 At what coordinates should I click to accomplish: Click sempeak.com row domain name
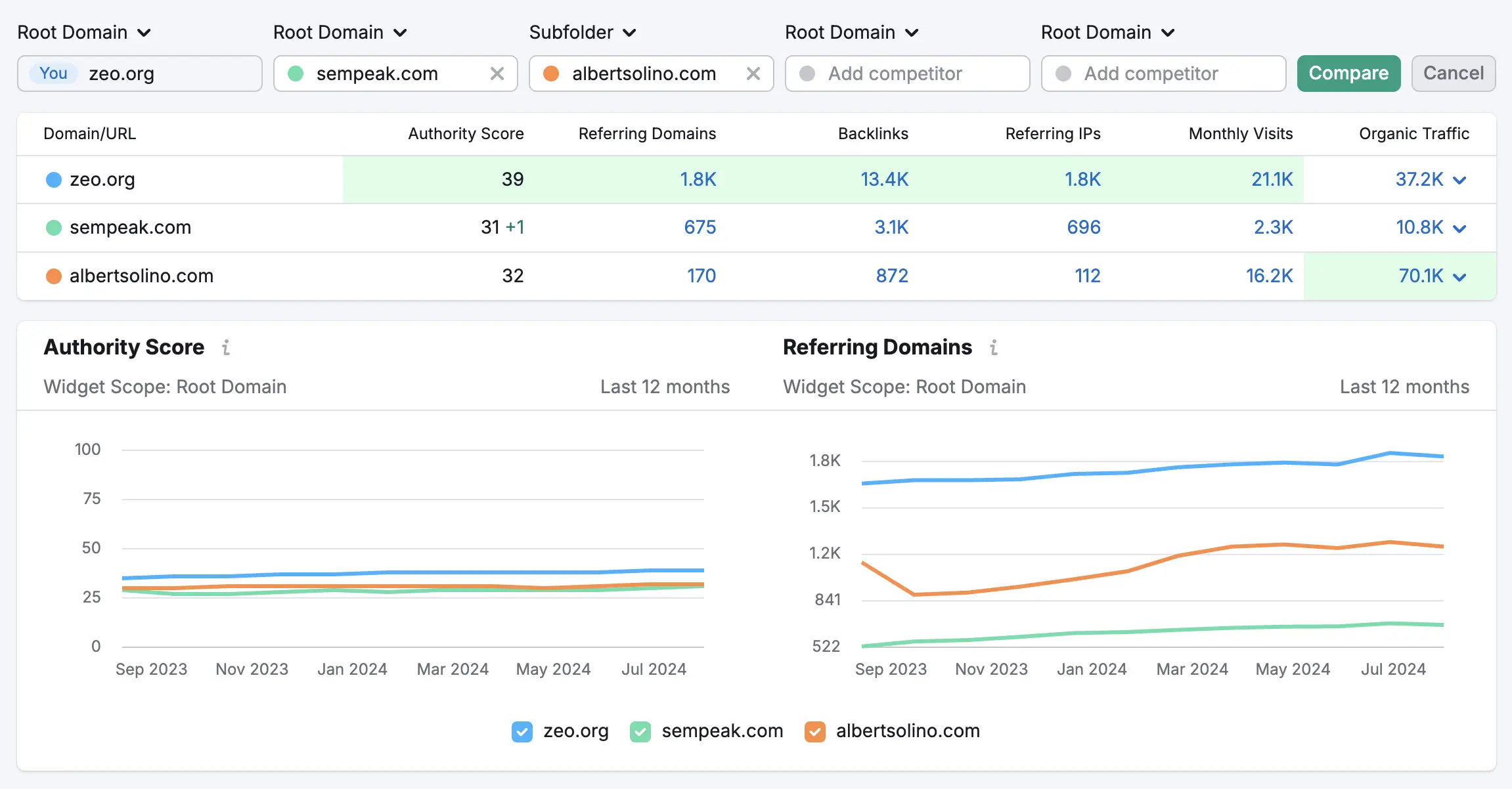(131, 227)
